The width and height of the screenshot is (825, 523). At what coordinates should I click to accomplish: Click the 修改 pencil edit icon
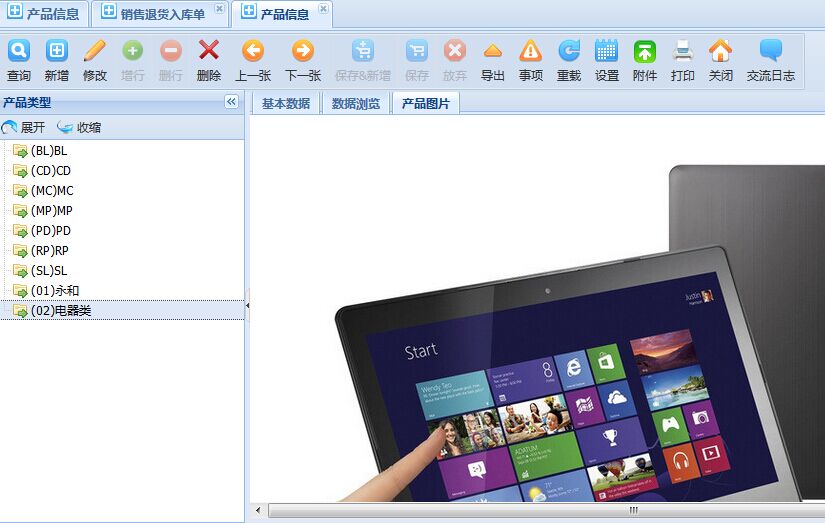[x=95, y=52]
